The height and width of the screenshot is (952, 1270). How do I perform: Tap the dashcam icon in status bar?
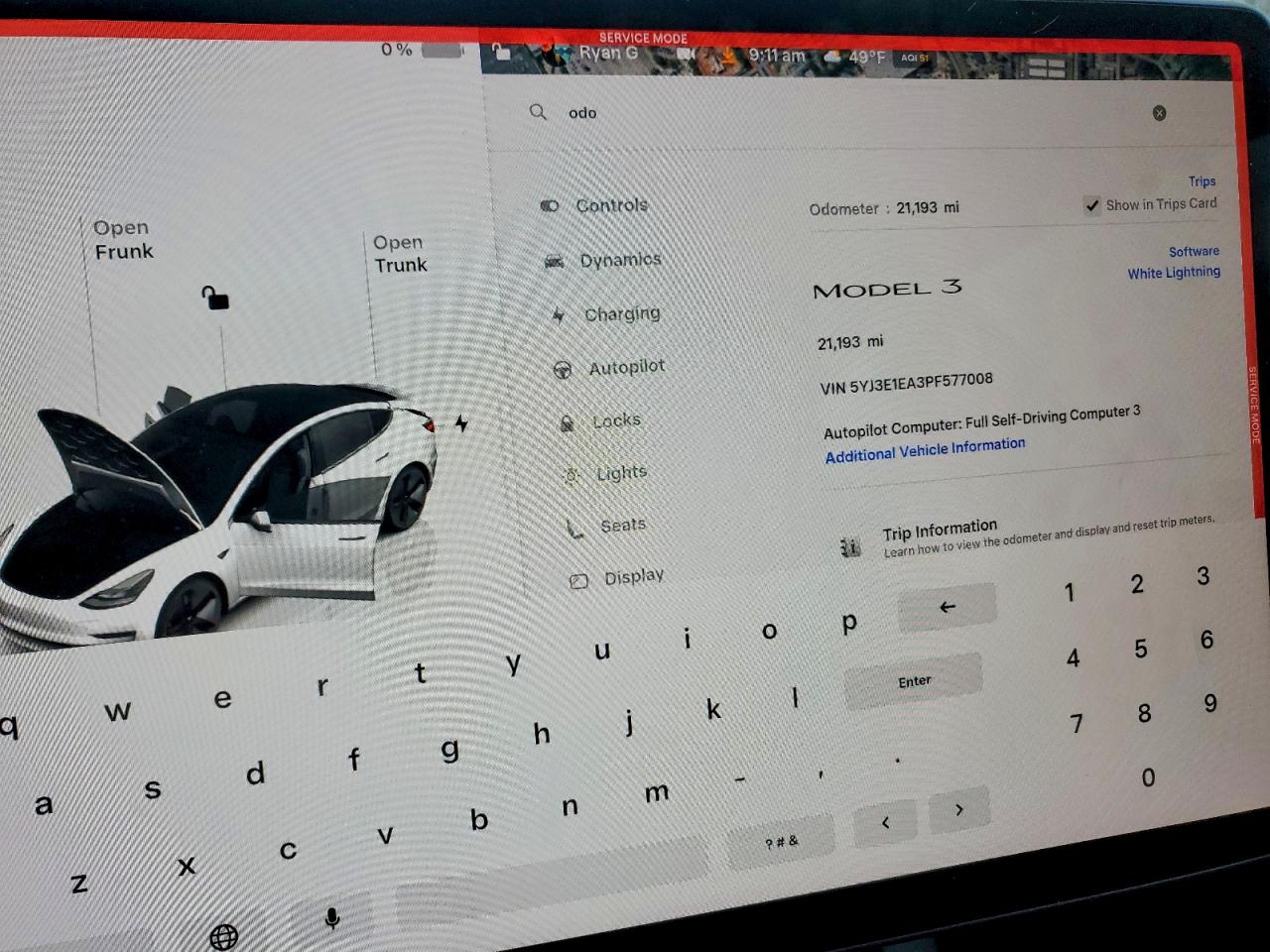point(687,56)
